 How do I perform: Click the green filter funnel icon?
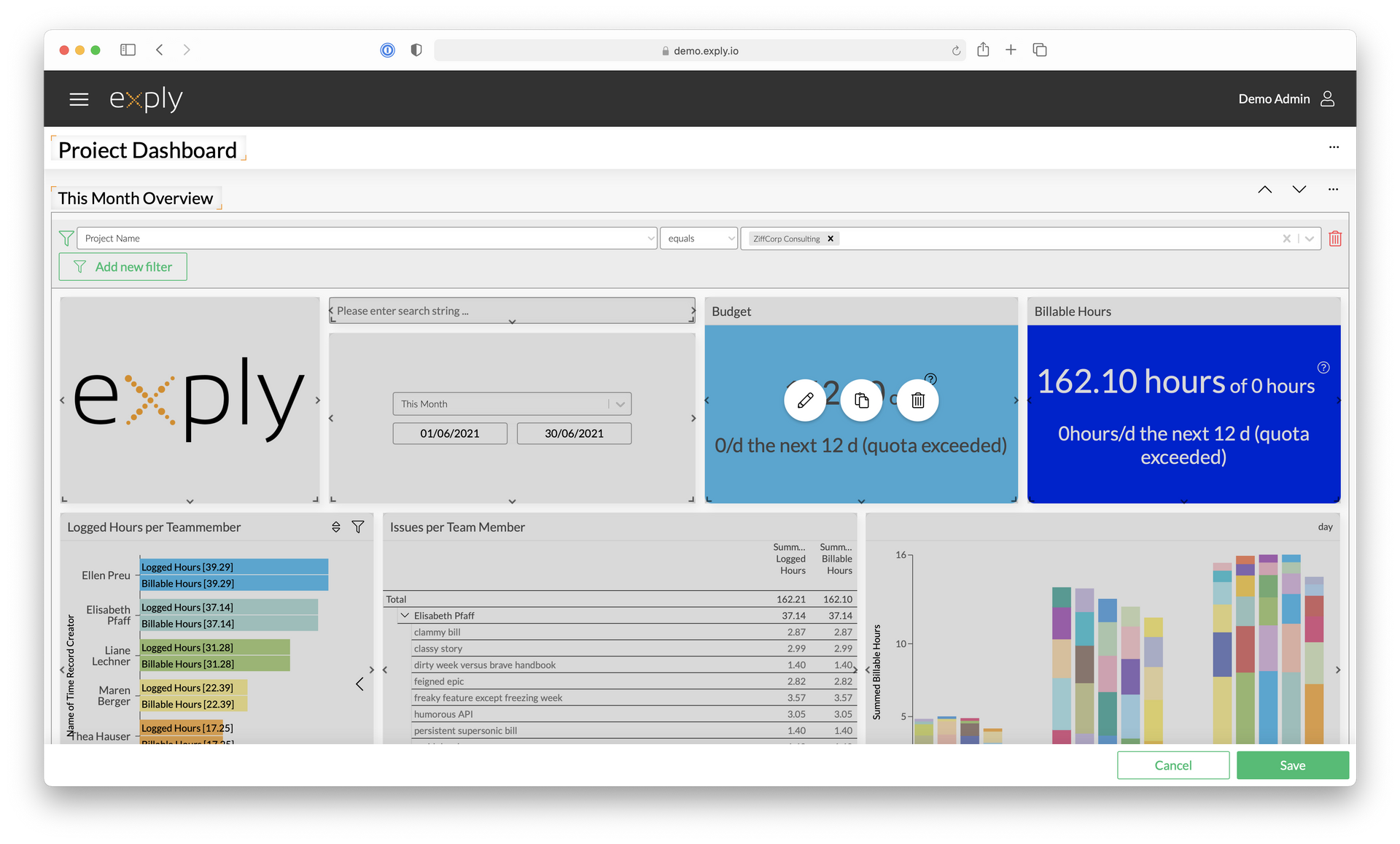66,239
